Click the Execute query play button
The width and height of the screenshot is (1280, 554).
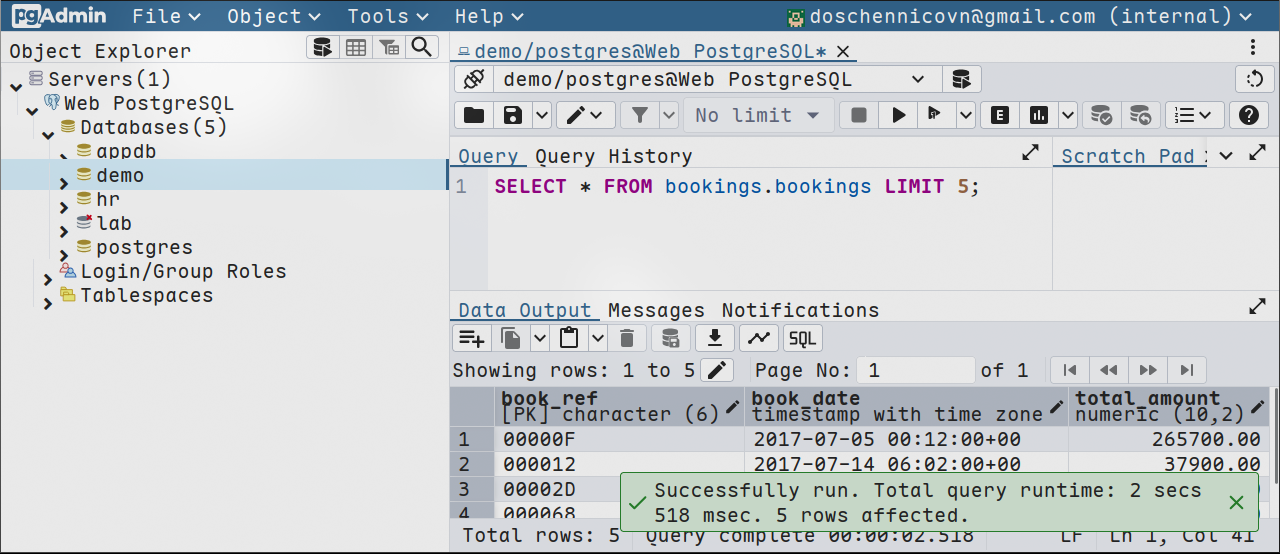(898, 115)
